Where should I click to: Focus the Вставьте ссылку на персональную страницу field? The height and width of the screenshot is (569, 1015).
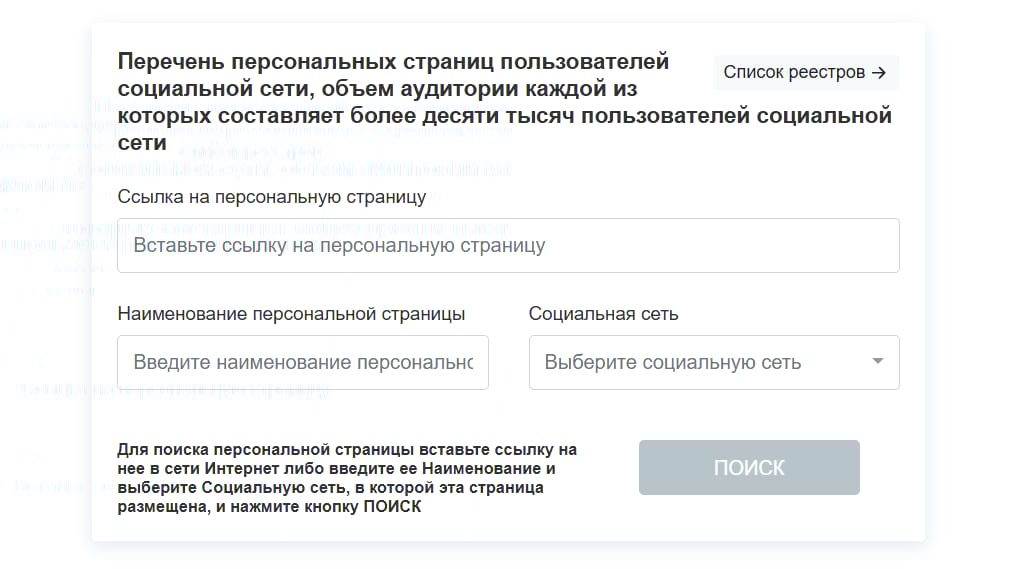point(508,245)
